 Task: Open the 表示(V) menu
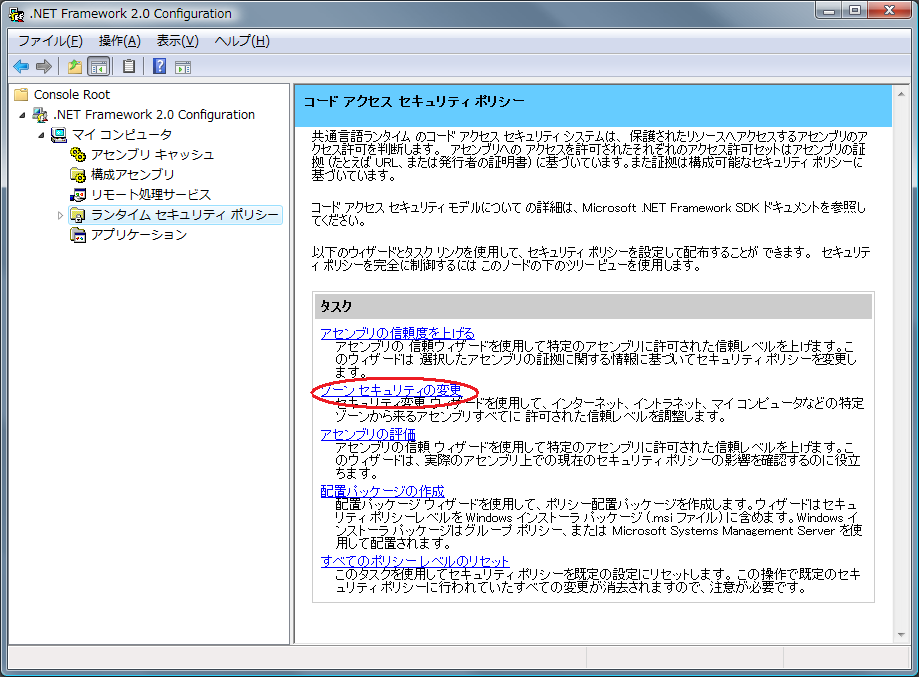pyautogui.click(x=178, y=41)
